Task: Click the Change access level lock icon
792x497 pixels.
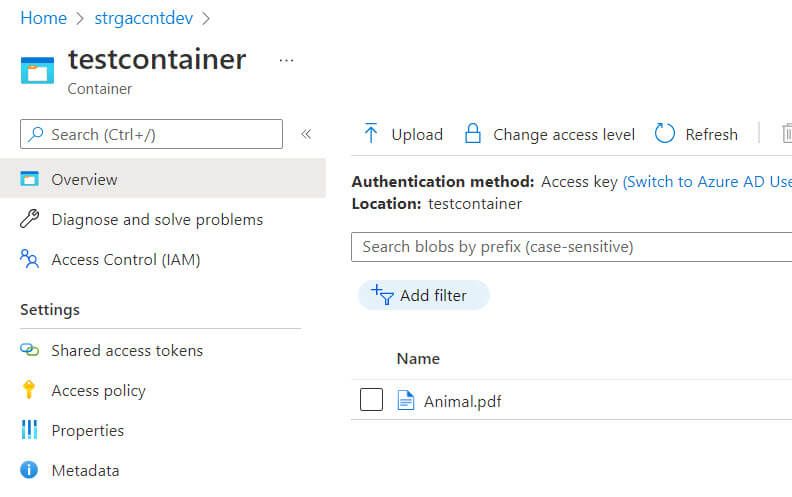Action: [x=473, y=134]
